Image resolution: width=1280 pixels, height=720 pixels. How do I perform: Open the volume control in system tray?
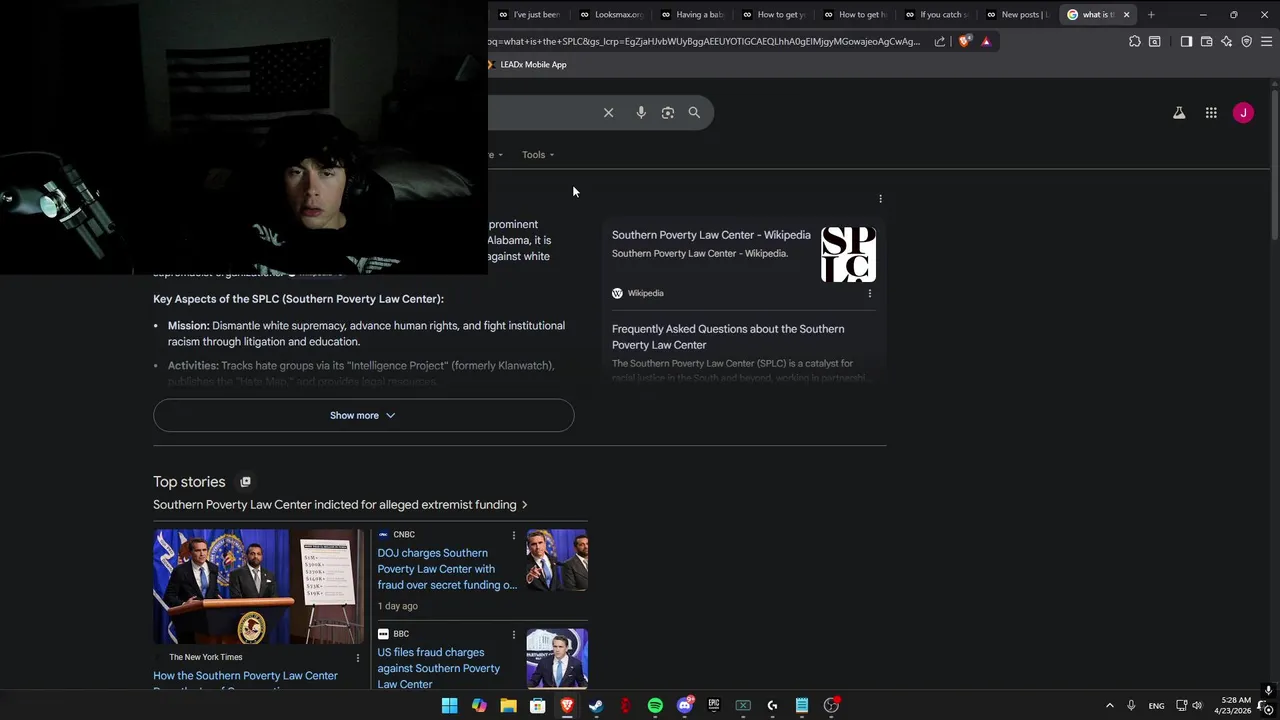click(x=1197, y=705)
